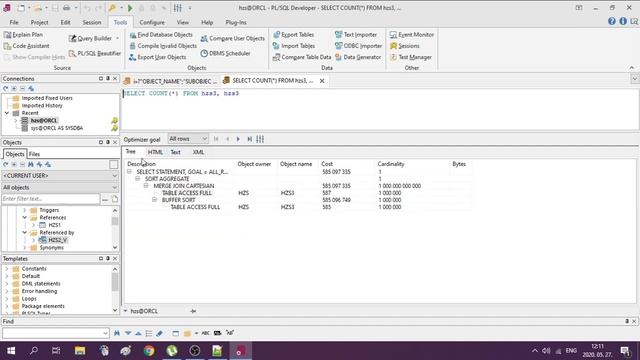
Task: Toggle the square button in Objects toolbar
Action: coord(113,164)
